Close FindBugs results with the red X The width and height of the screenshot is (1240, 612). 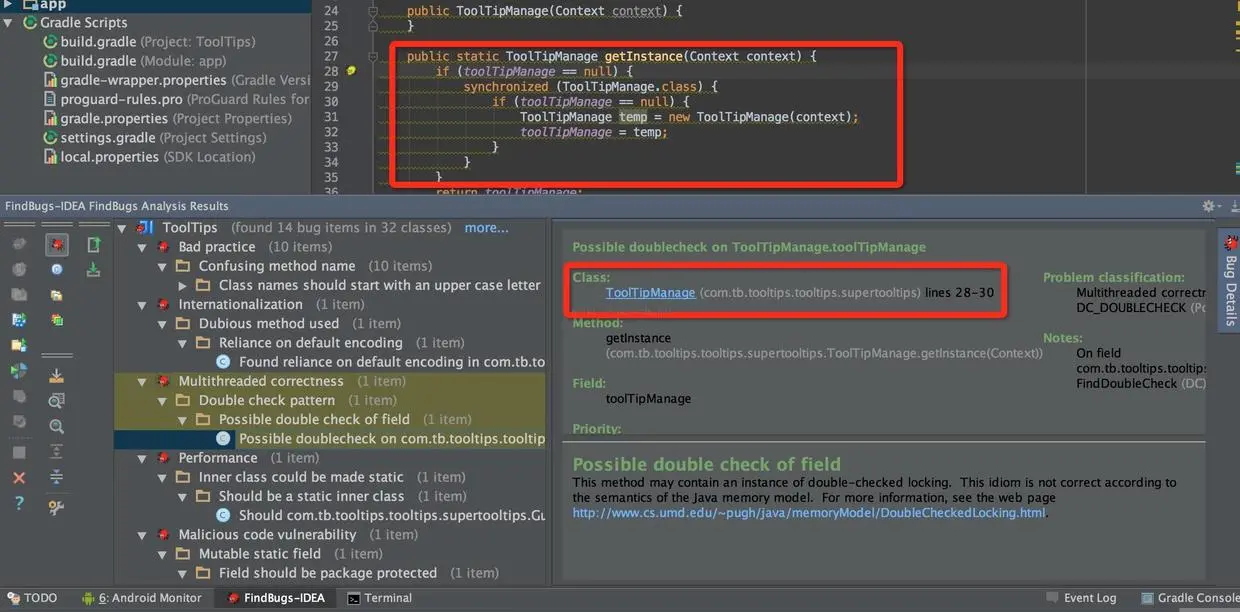(19, 477)
